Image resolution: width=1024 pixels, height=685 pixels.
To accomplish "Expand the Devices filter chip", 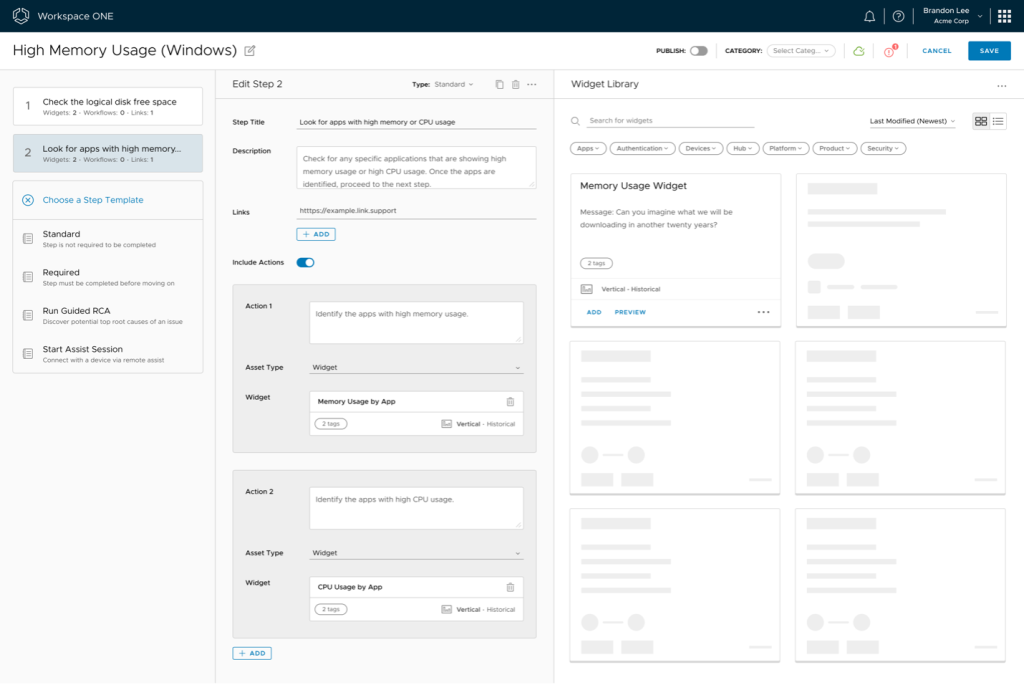I will (x=701, y=148).
